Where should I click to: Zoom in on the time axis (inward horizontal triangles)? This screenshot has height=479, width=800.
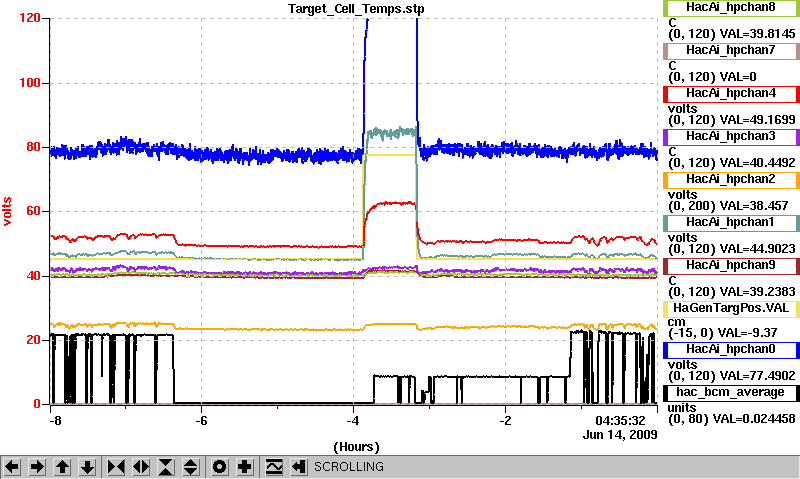pyautogui.click(x=116, y=467)
